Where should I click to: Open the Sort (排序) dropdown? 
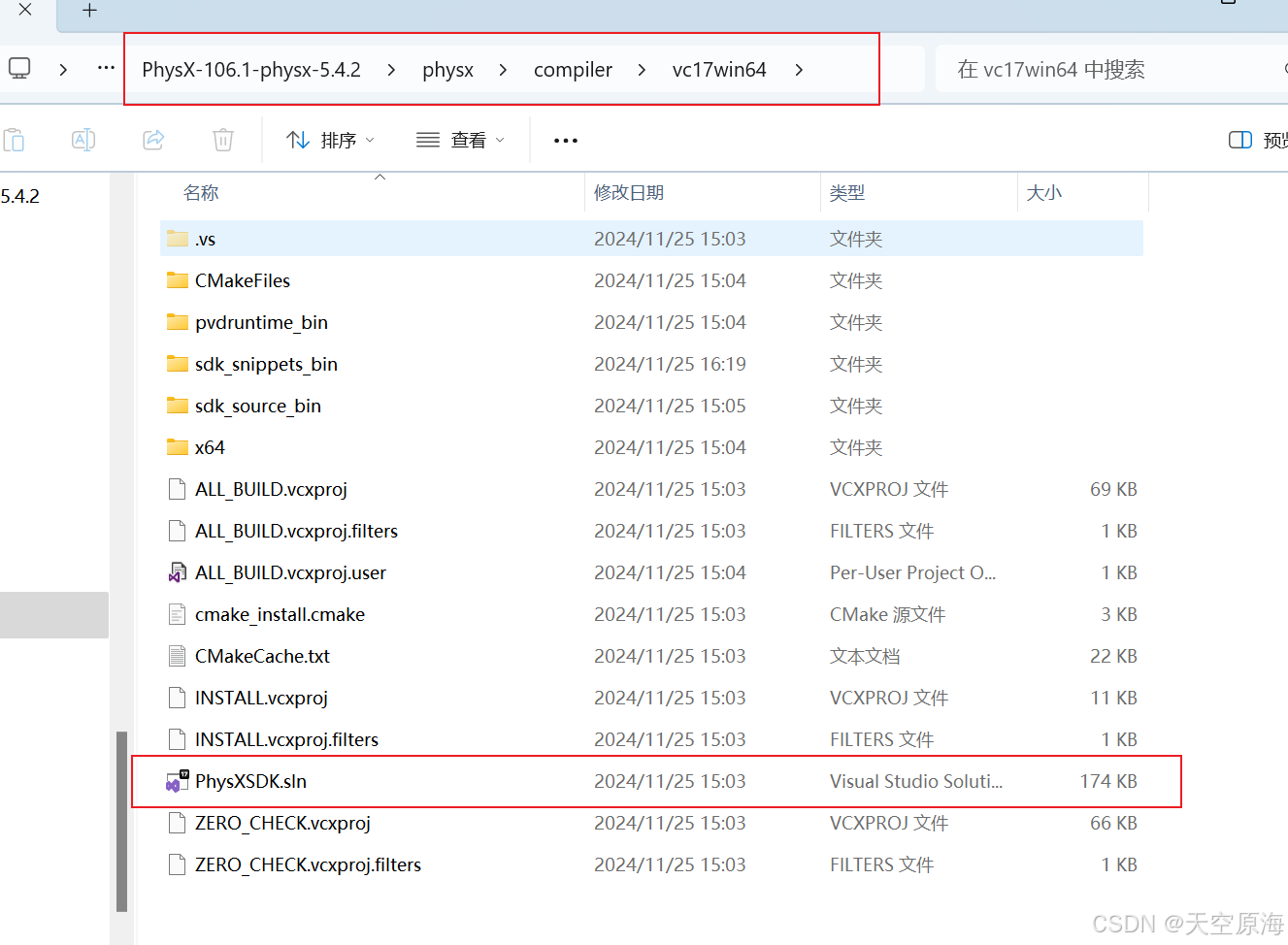(330, 141)
